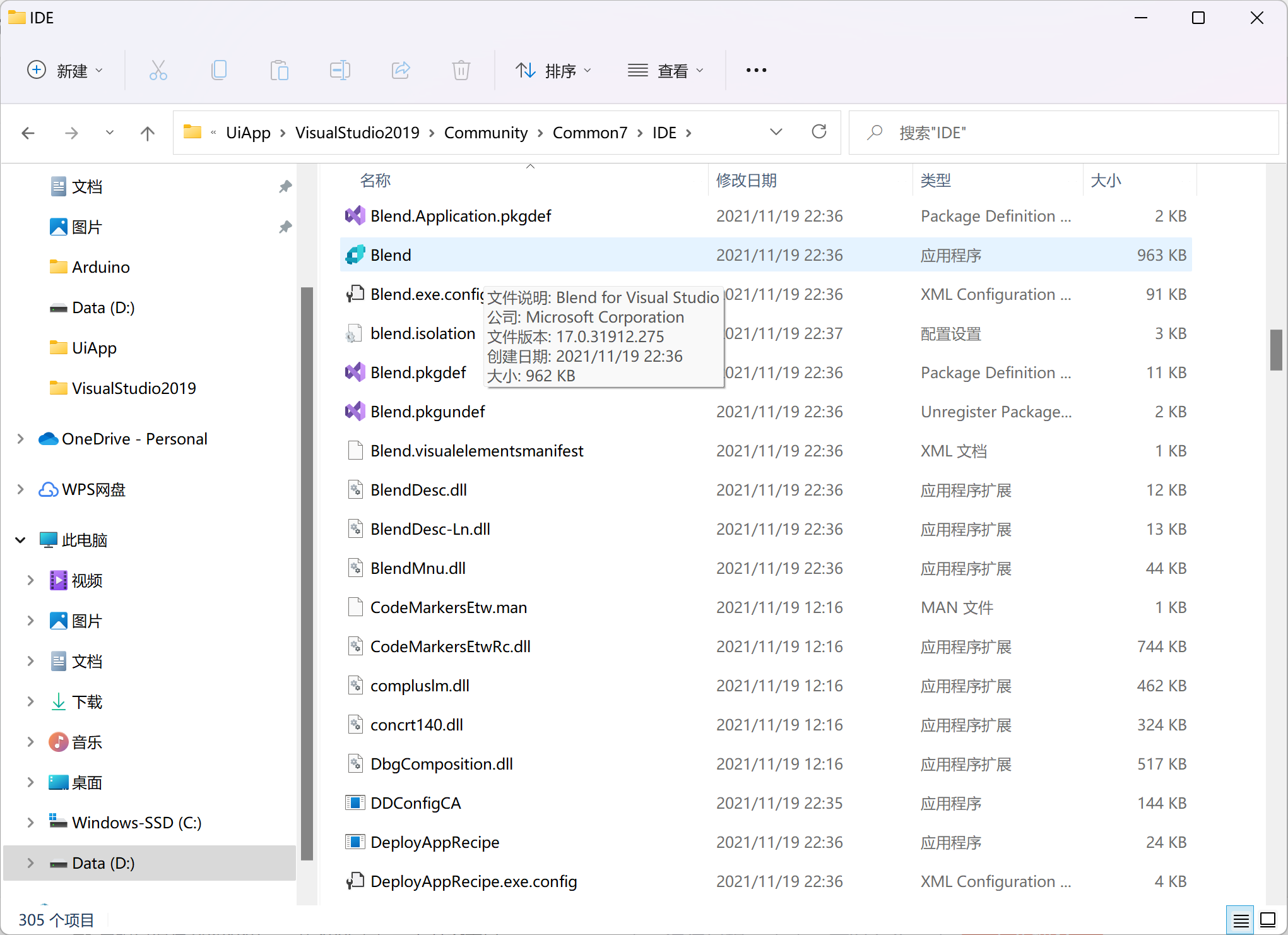Cut the selected Blend file
This screenshot has height=935, width=1288.
coord(158,70)
